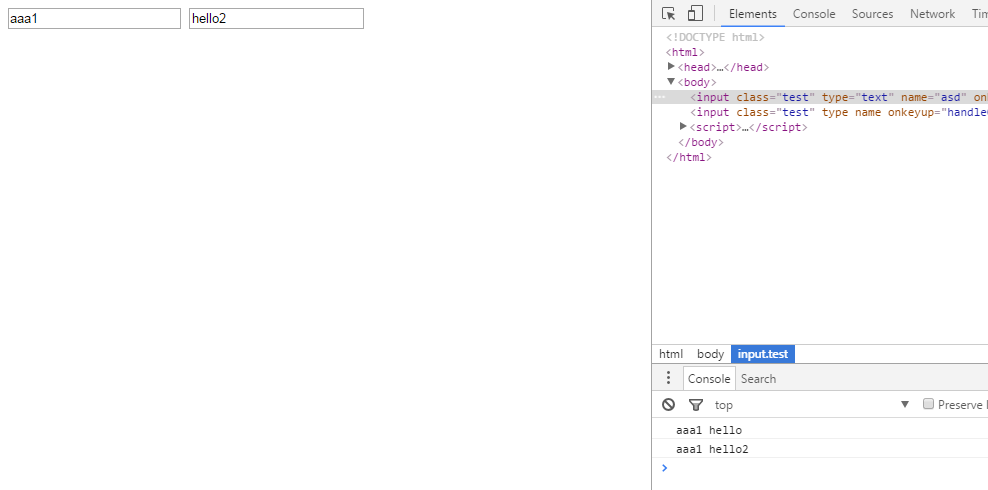The width and height of the screenshot is (988, 490).
Task: Select the opening html tag node
Action: coord(685,52)
